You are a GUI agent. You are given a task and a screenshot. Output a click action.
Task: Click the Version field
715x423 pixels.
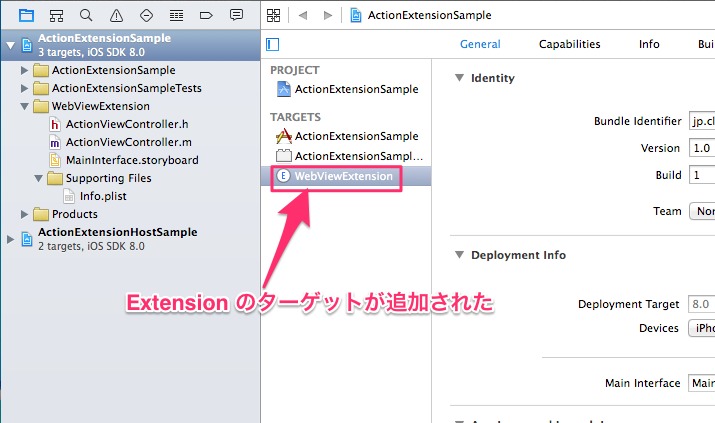point(702,148)
